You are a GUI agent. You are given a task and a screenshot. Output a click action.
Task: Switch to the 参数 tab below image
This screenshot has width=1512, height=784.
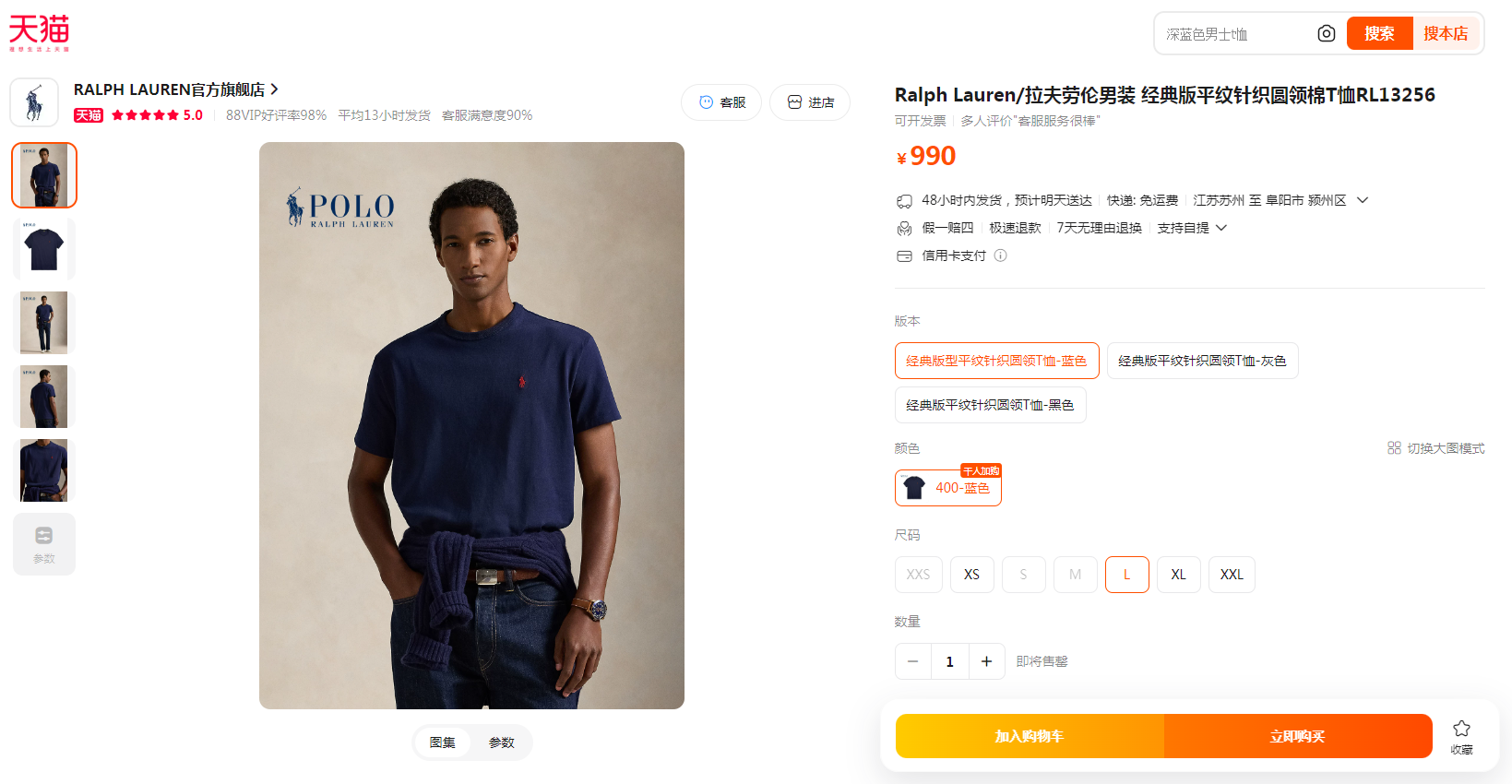[502, 742]
